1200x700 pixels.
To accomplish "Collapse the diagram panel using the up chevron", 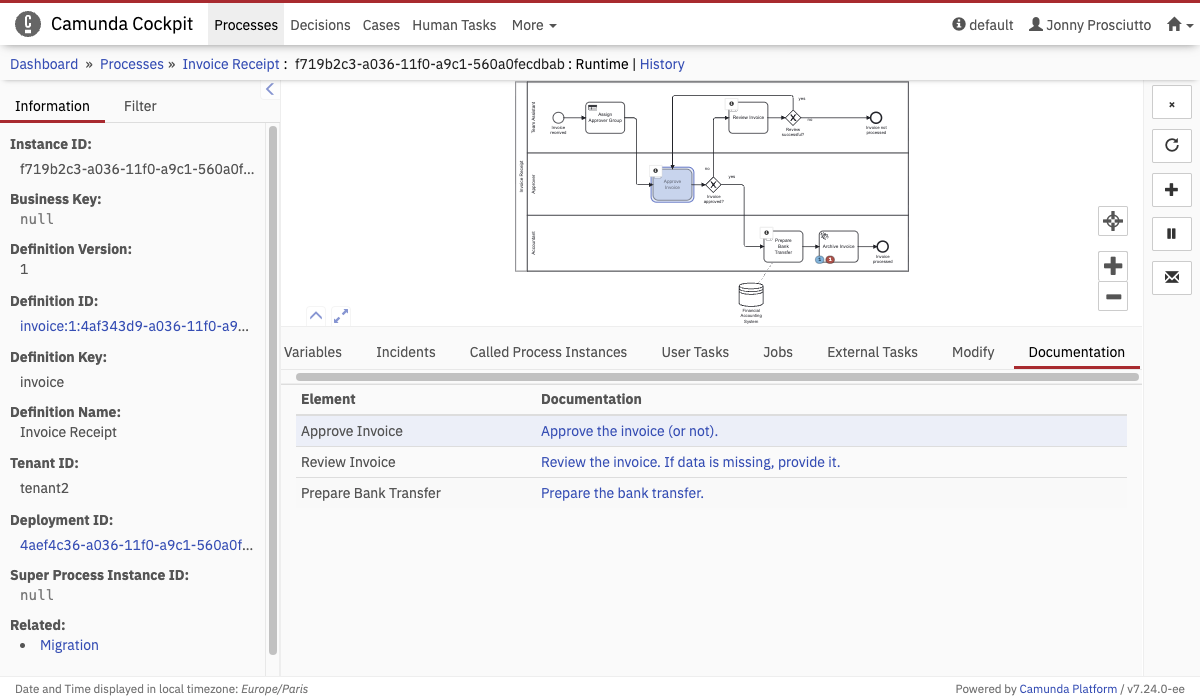I will click(x=316, y=315).
